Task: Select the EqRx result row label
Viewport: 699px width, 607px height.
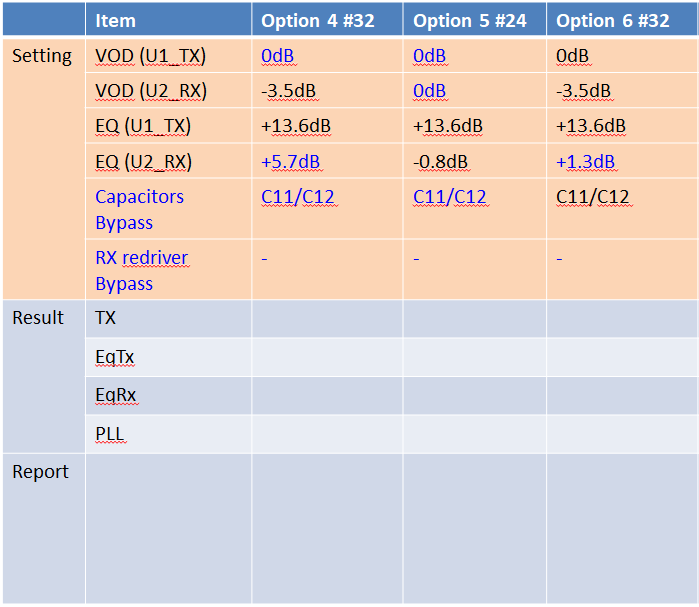Action: (x=116, y=396)
